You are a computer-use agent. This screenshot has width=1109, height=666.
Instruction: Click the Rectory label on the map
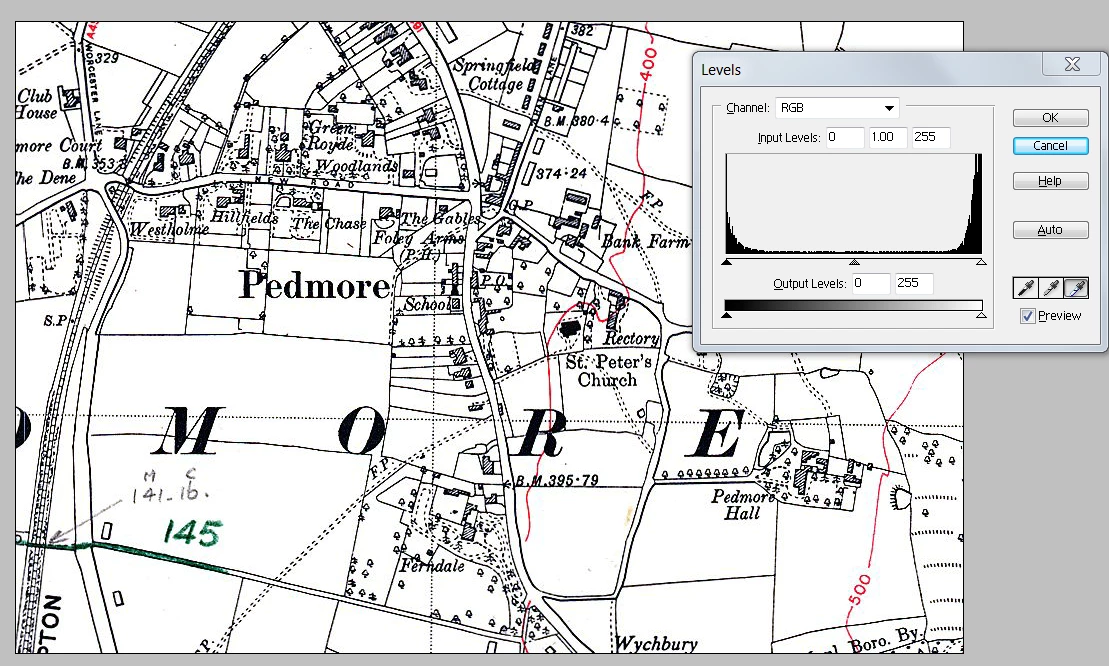(x=631, y=339)
